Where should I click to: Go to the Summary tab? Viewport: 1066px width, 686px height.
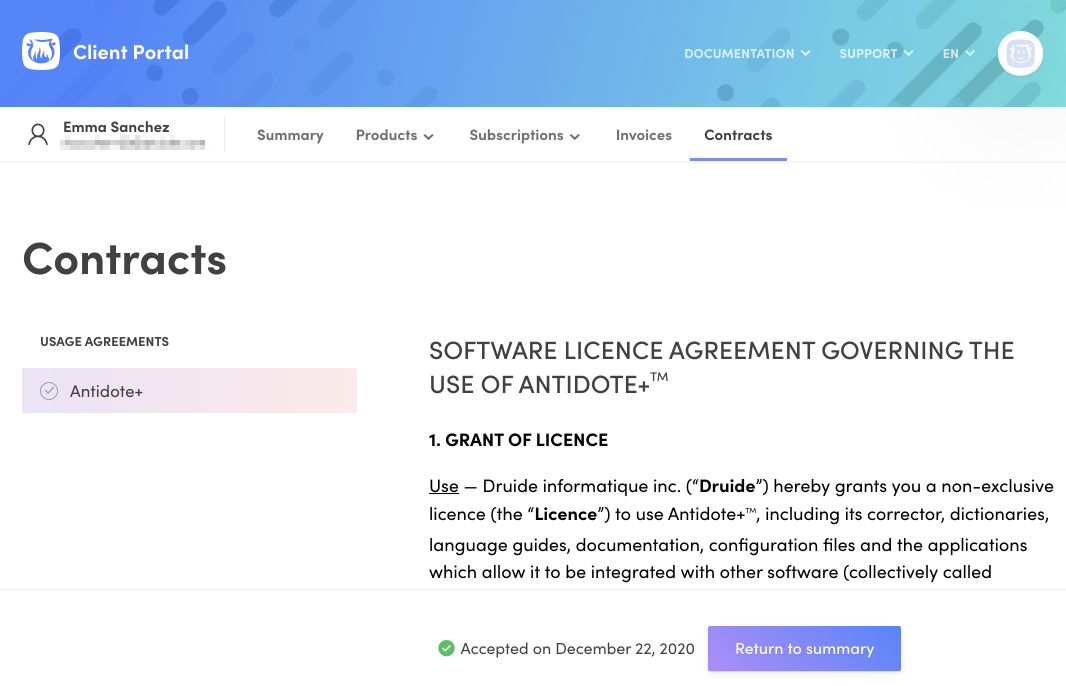[290, 136]
